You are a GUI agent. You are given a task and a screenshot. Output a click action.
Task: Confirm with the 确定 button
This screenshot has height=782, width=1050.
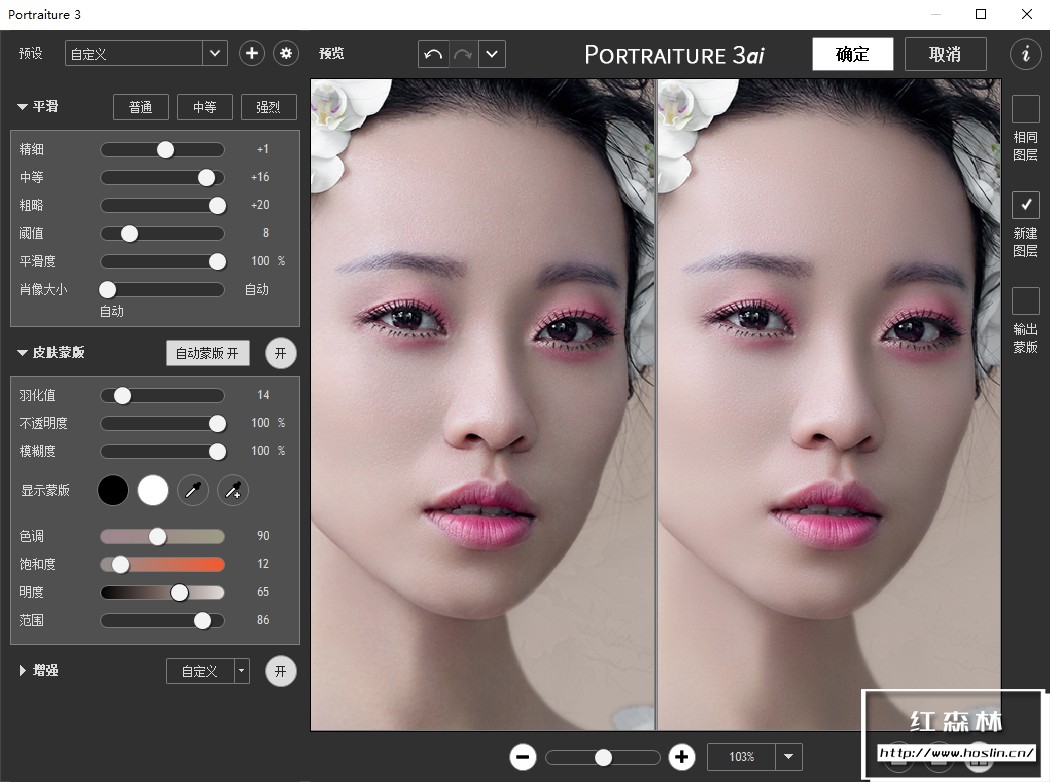coord(852,54)
